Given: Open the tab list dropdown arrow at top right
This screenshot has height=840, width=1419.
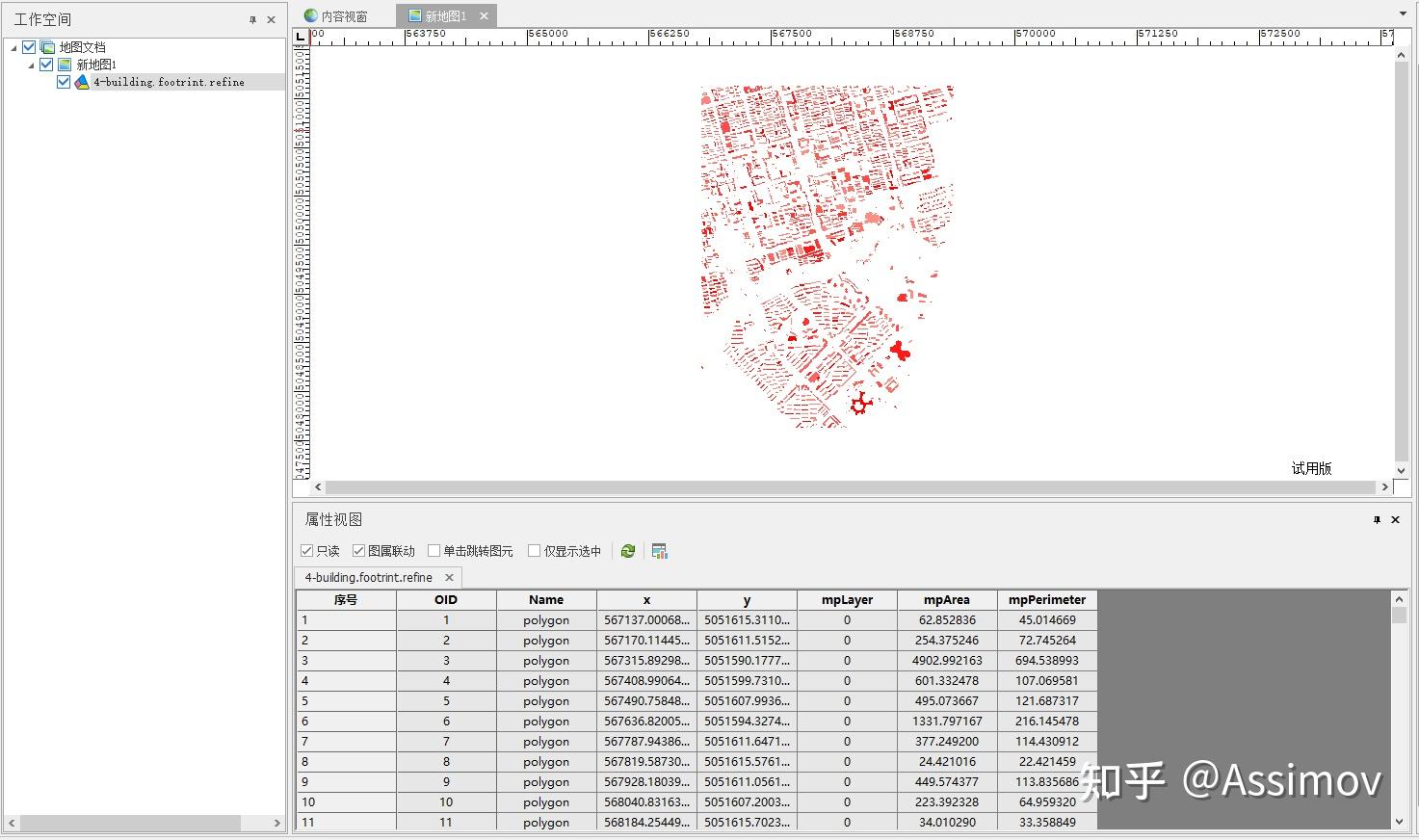Looking at the screenshot, I should [1404, 13].
